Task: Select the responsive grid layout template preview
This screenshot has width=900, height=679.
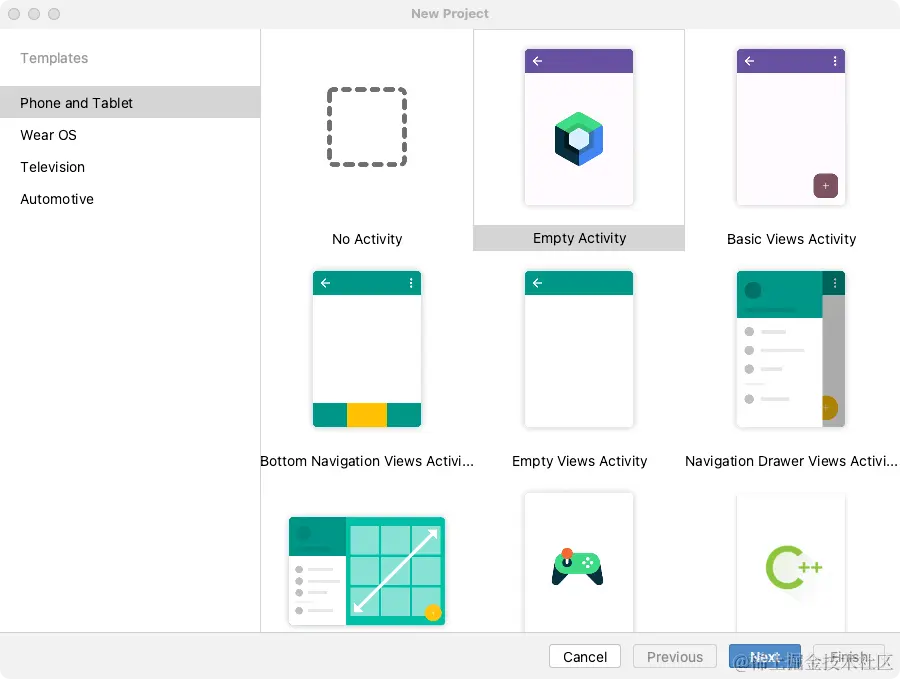Action: pos(367,571)
